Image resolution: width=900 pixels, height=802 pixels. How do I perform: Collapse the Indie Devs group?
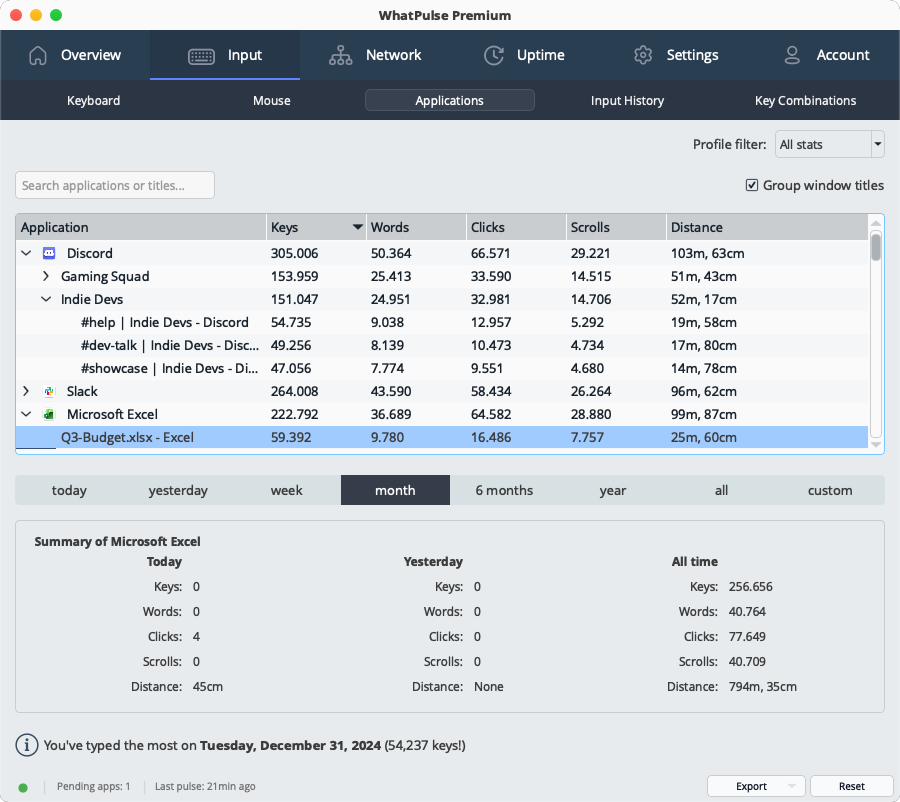point(46,299)
